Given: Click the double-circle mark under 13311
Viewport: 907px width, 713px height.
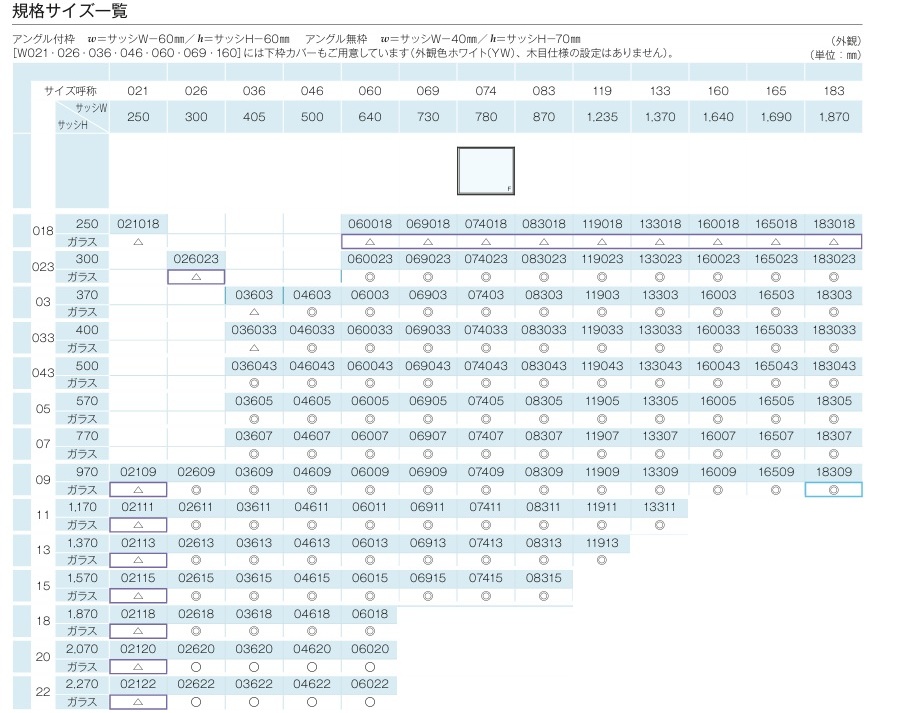Looking at the screenshot, I should tap(659, 525).
